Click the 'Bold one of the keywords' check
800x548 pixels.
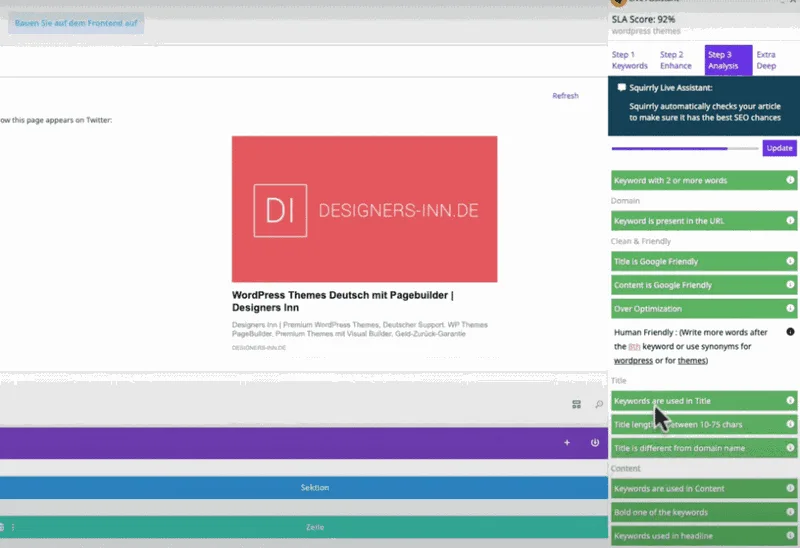tap(704, 512)
